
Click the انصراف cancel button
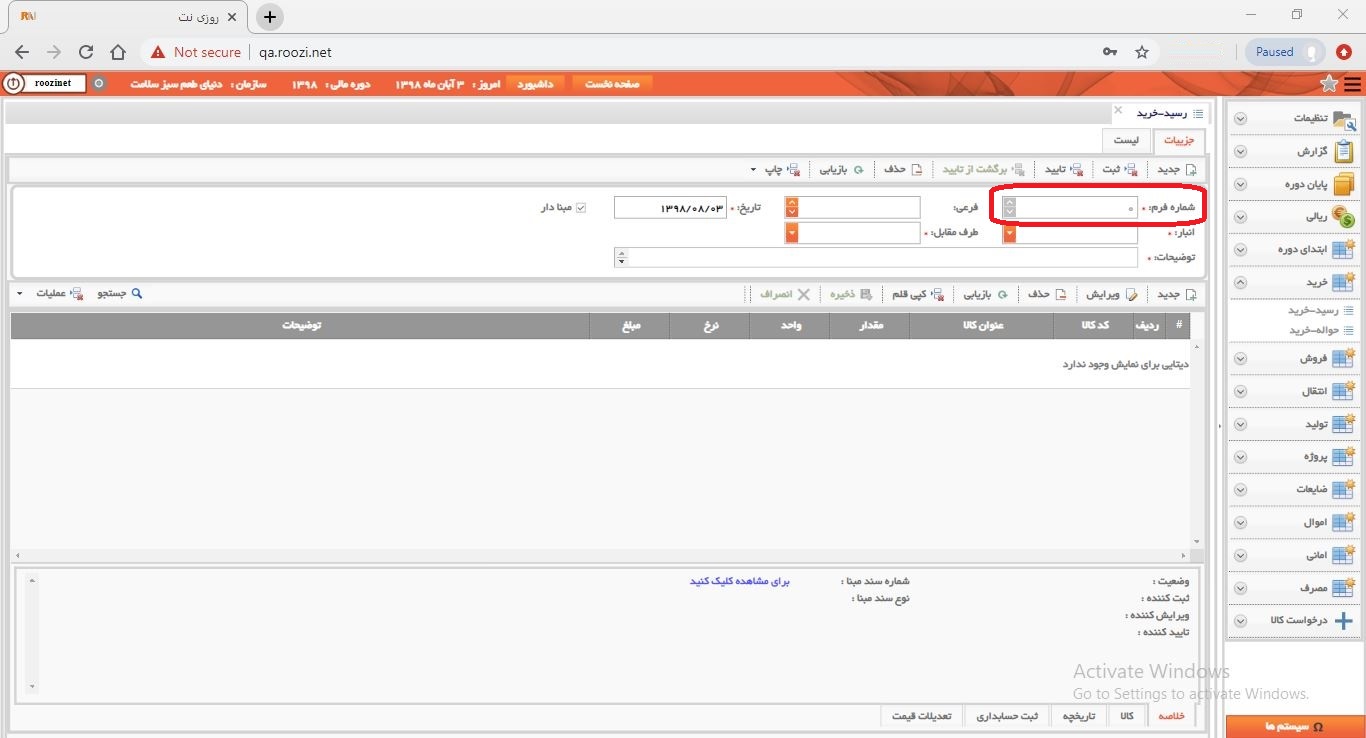coord(785,295)
